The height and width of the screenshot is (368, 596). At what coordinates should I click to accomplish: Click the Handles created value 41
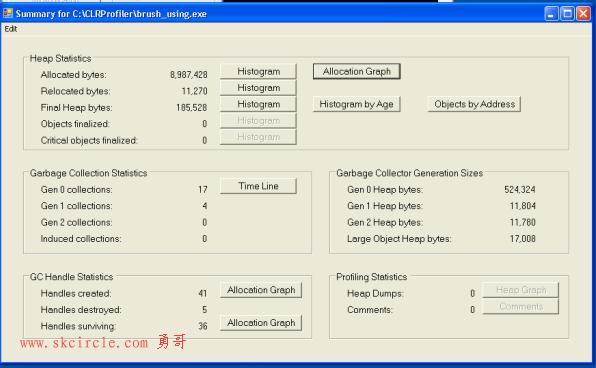click(x=203, y=293)
